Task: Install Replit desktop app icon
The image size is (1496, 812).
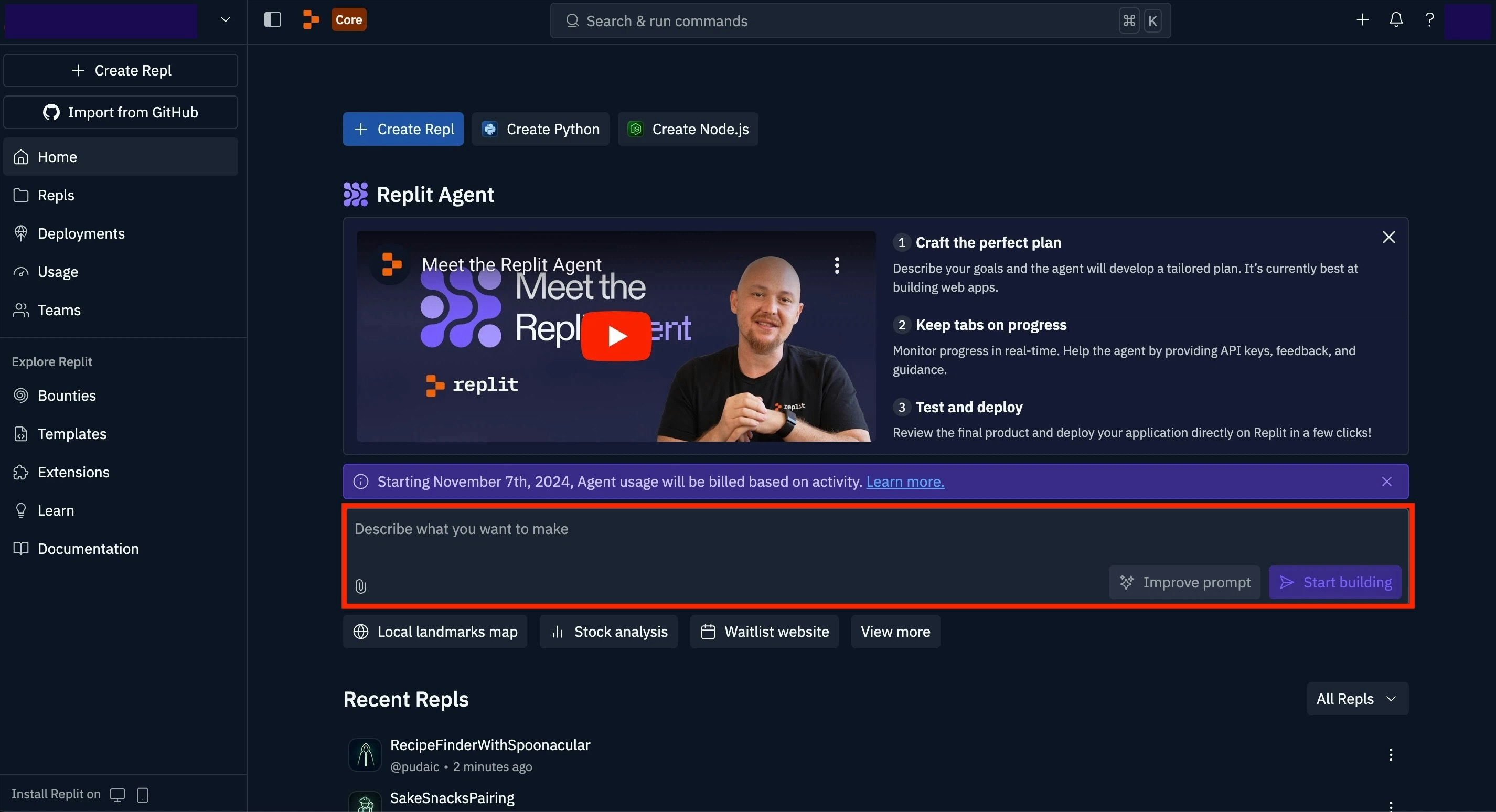Action: [x=117, y=795]
